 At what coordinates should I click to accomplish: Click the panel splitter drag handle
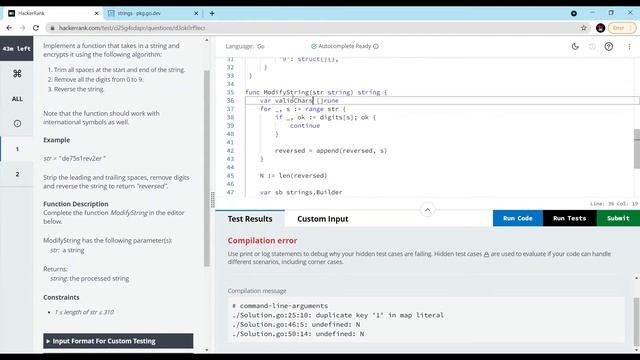coord(212,200)
